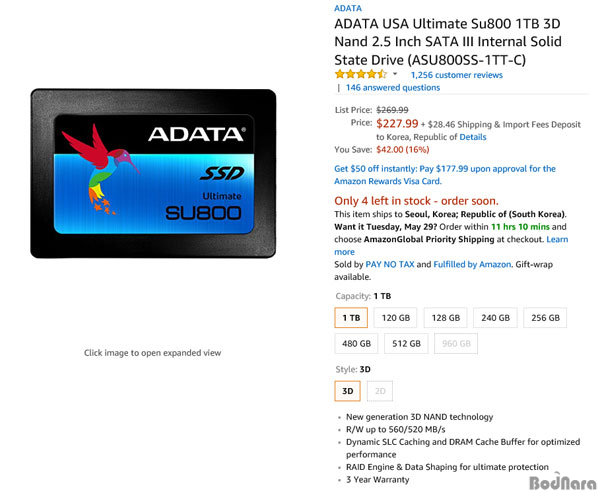
Task: Open the ADATA brand link
Action: [348, 8]
